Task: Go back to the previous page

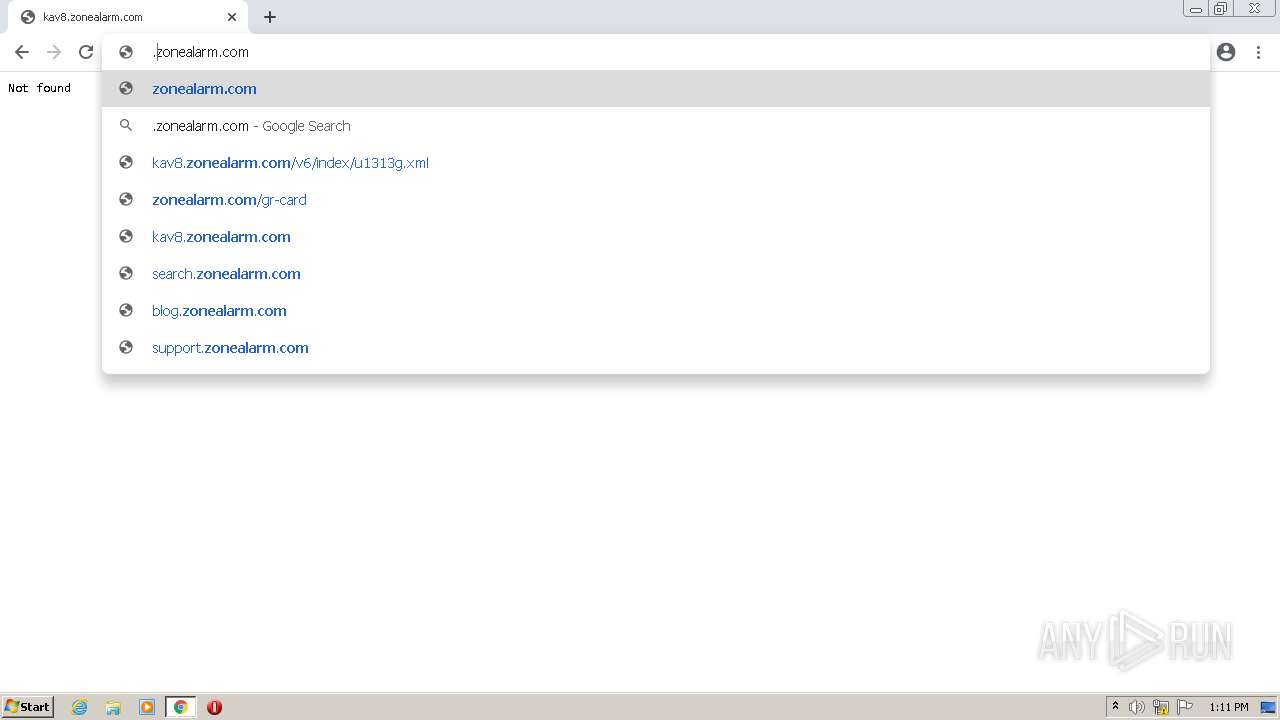Action: pyautogui.click(x=22, y=52)
